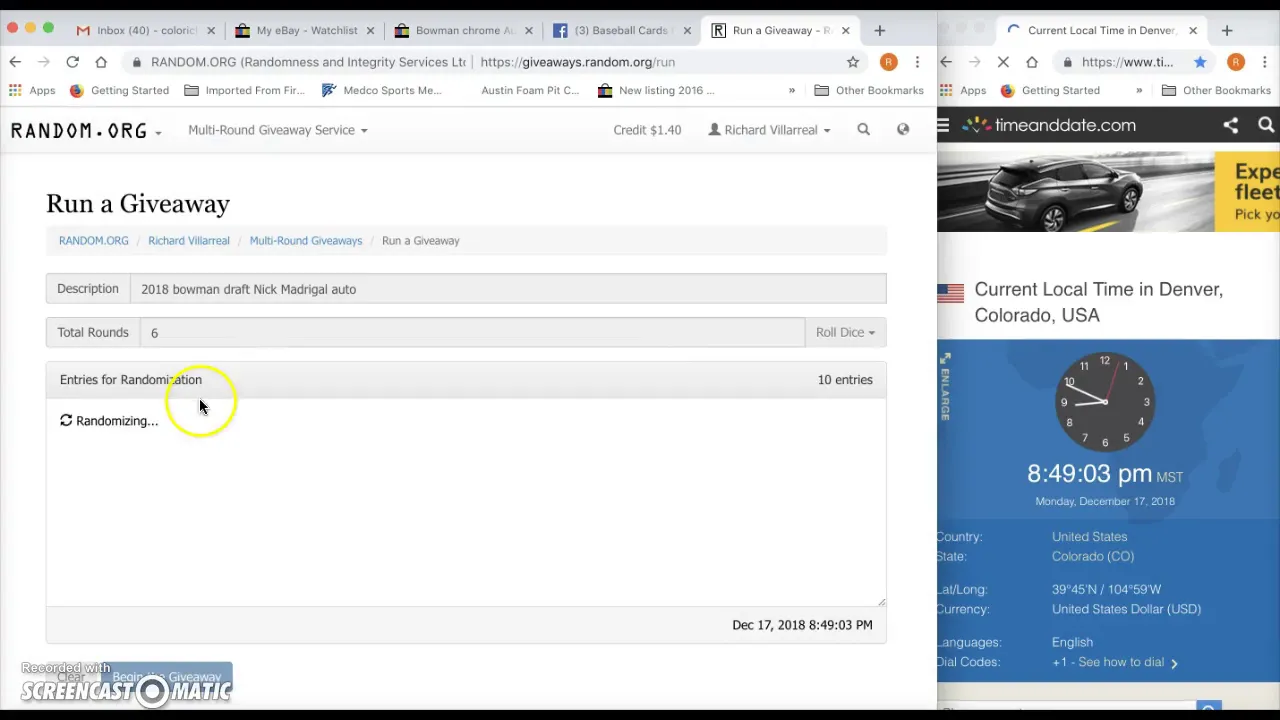This screenshot has height=720, width=1280.
Task: Open Other Bookmarks in right browser window
Action: [x=1216, y=90]
